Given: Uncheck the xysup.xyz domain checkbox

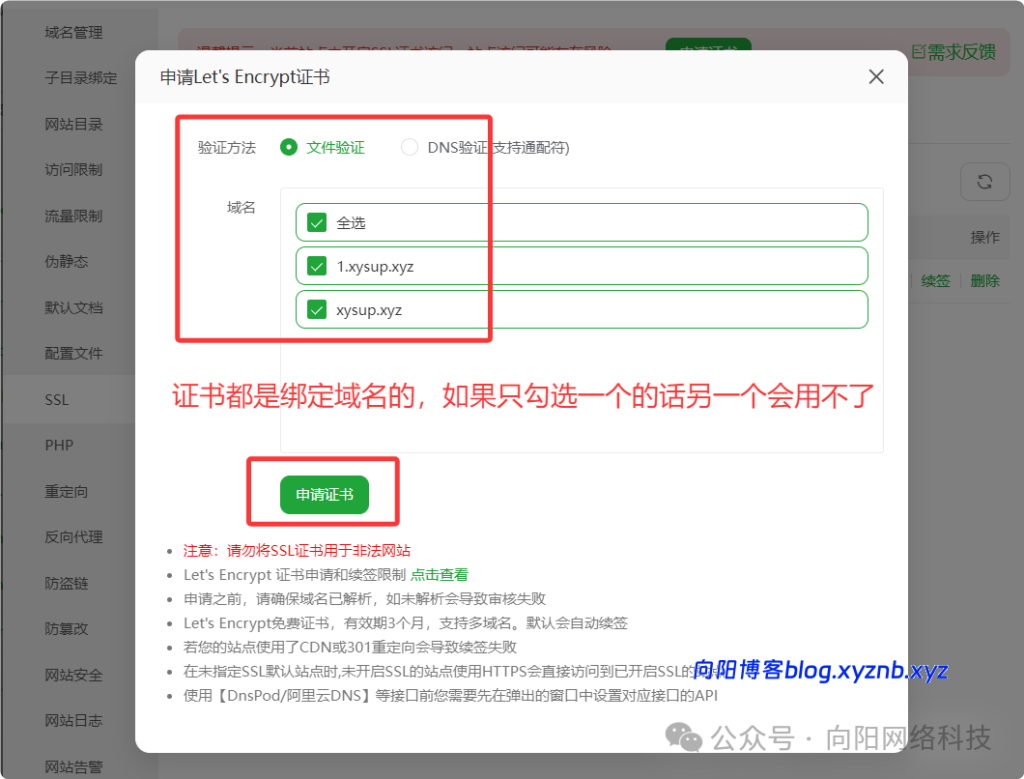Looking at the screenshot, I should (x=317, y=310).
